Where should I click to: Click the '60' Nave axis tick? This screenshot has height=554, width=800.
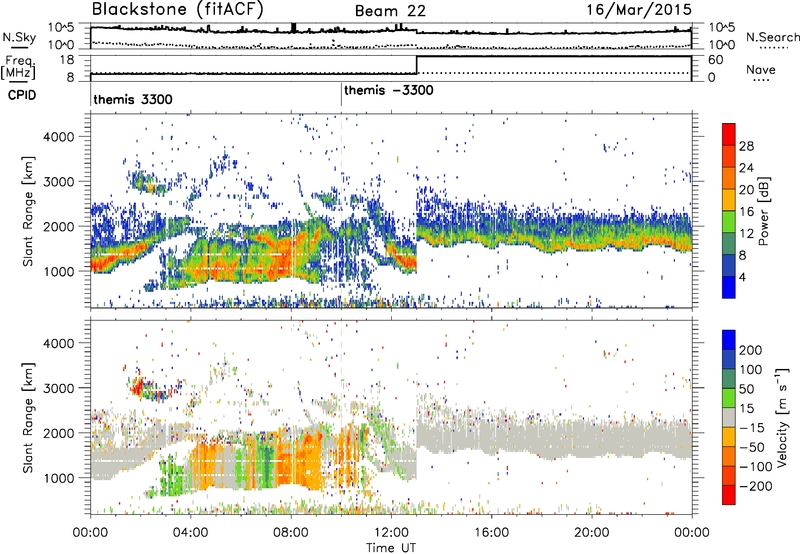(715, 60)
